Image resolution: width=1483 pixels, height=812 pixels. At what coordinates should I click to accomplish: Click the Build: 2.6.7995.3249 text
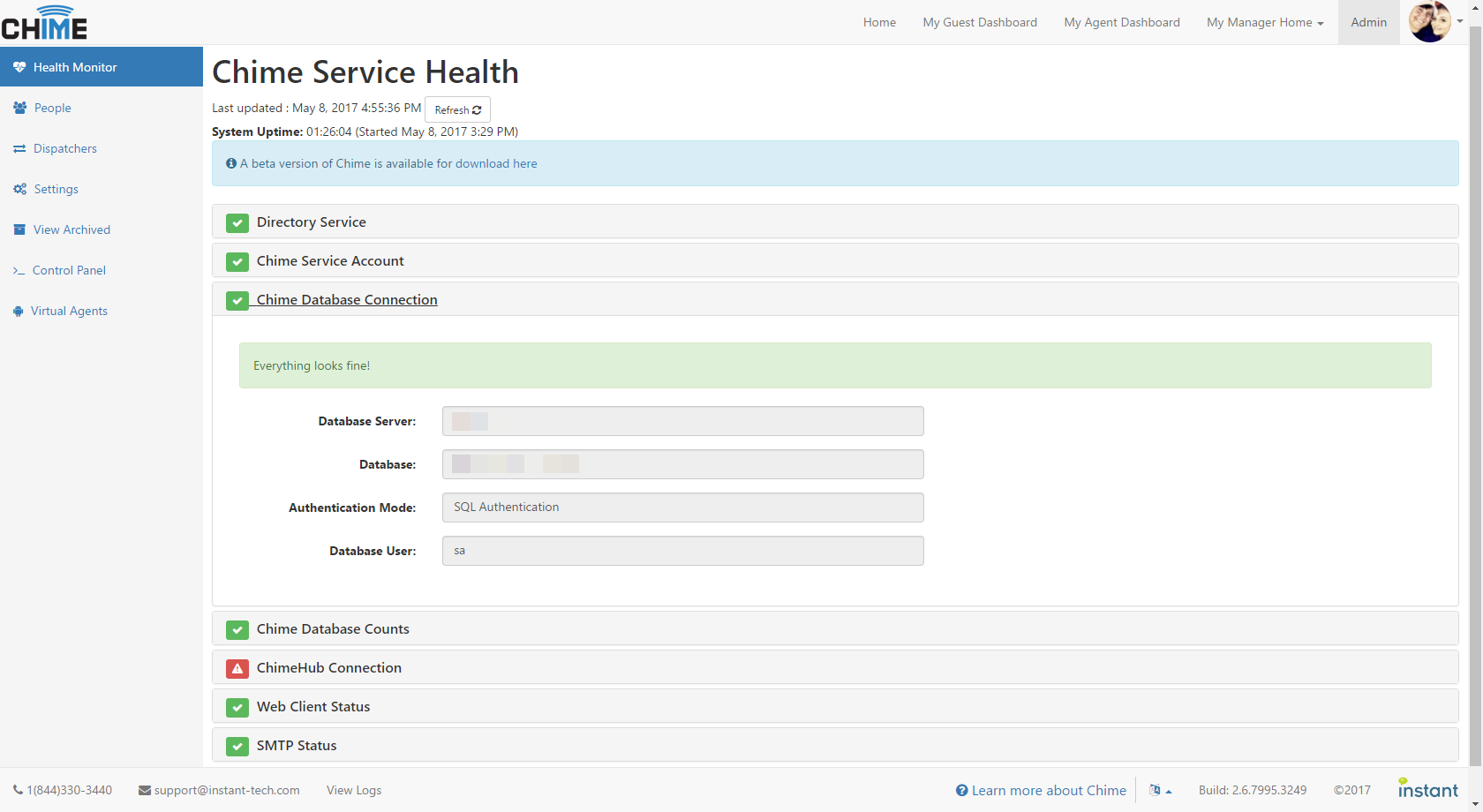tap(1253, 790)
